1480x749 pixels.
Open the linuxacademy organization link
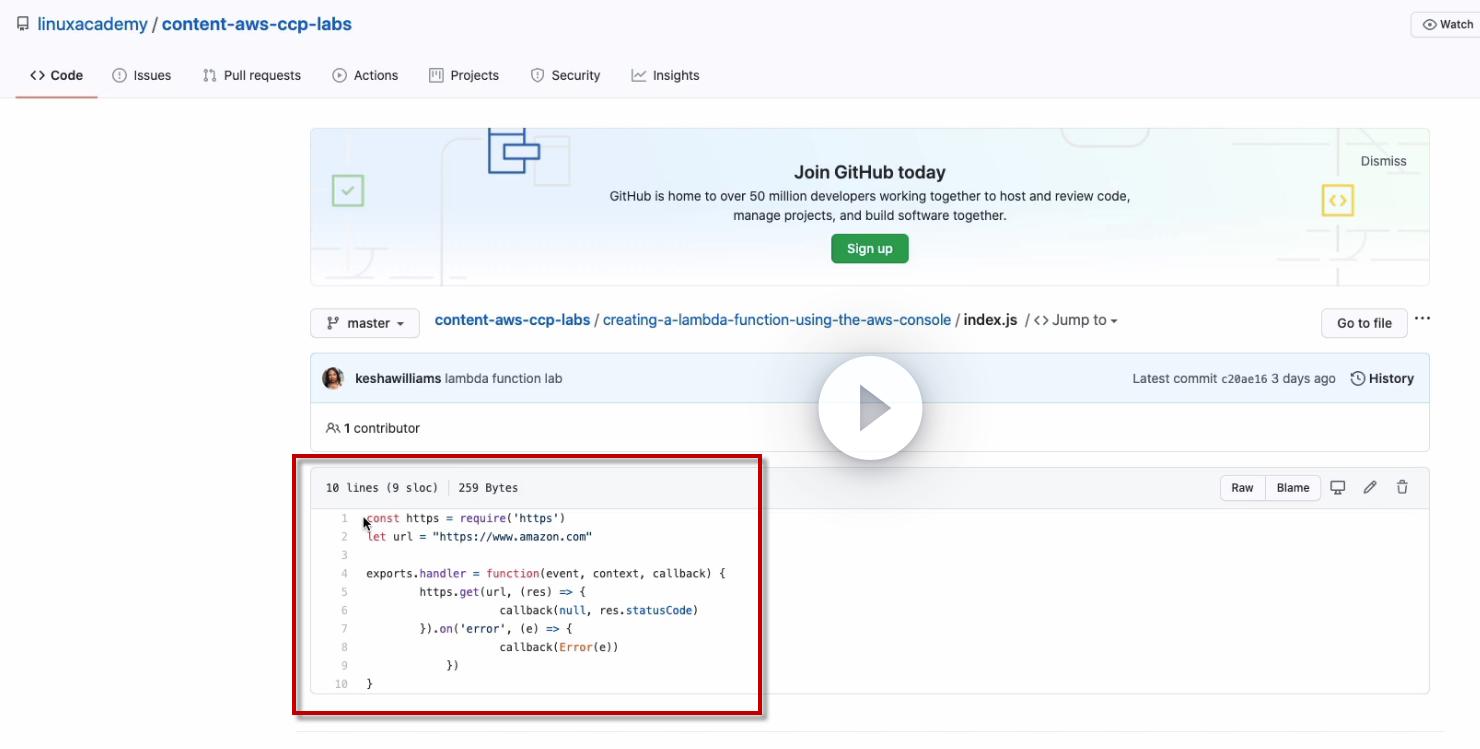(92, 24)
